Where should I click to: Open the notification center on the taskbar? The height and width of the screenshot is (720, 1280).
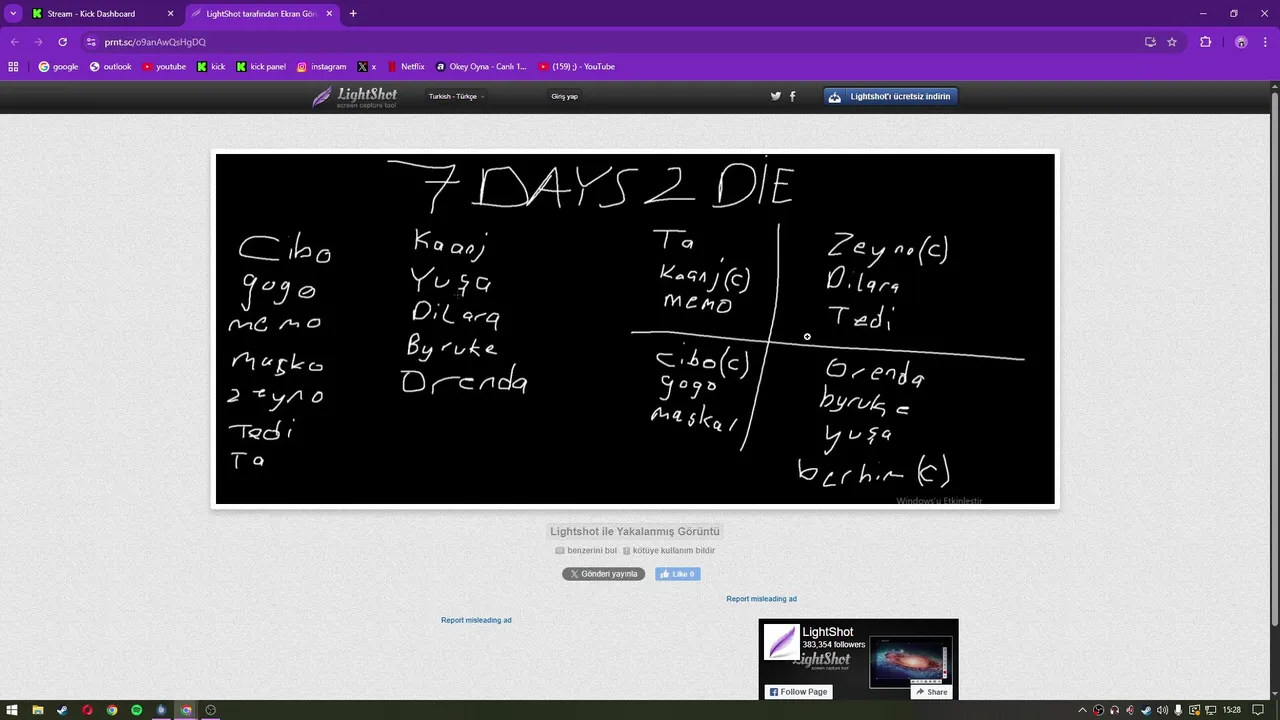1258,710
